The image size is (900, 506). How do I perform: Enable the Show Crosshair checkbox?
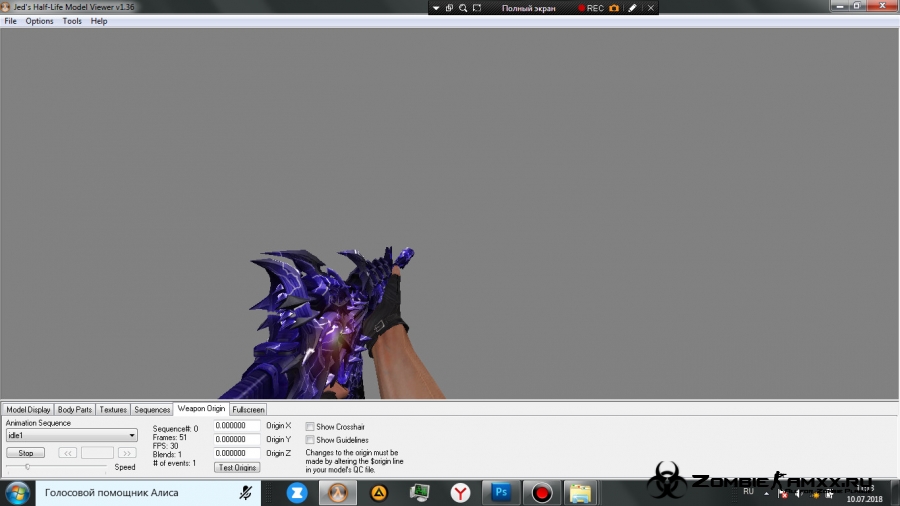pos(310,427)
